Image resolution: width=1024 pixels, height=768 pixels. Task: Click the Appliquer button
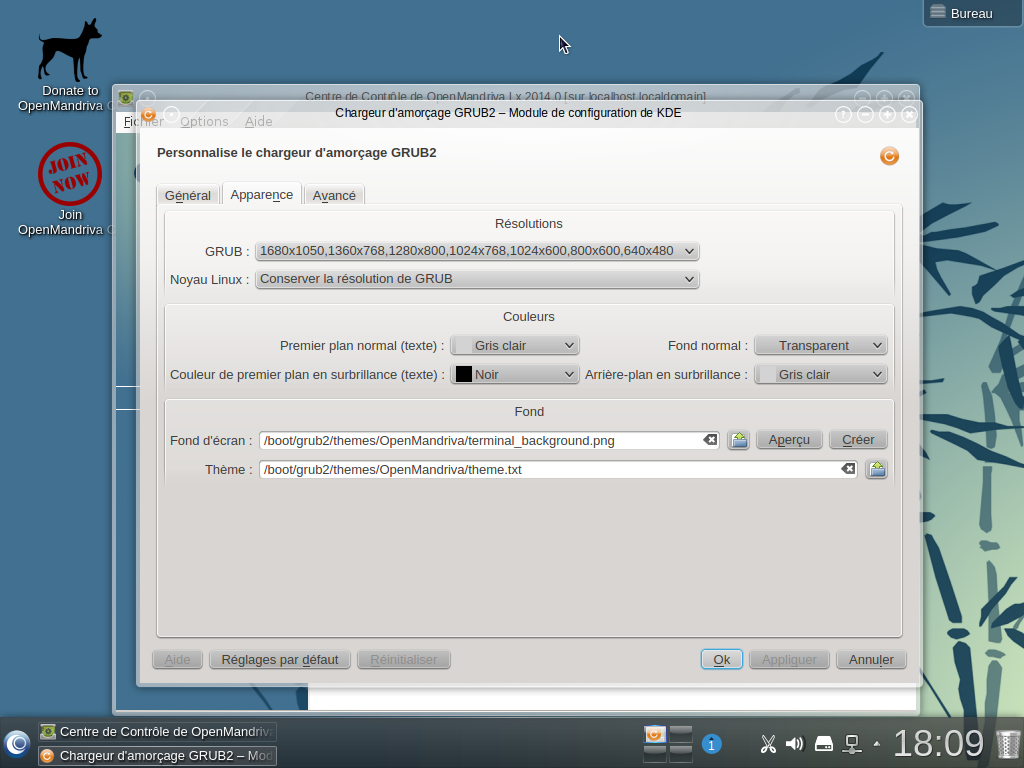(789, 660)
